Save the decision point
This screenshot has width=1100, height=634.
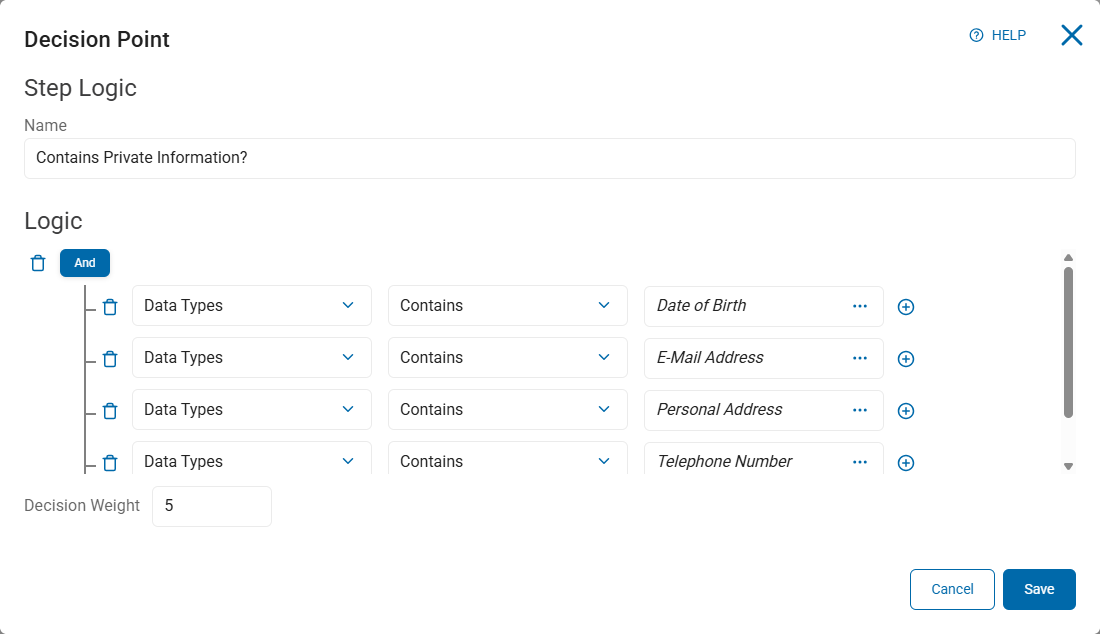click(x=1039, y=589)
